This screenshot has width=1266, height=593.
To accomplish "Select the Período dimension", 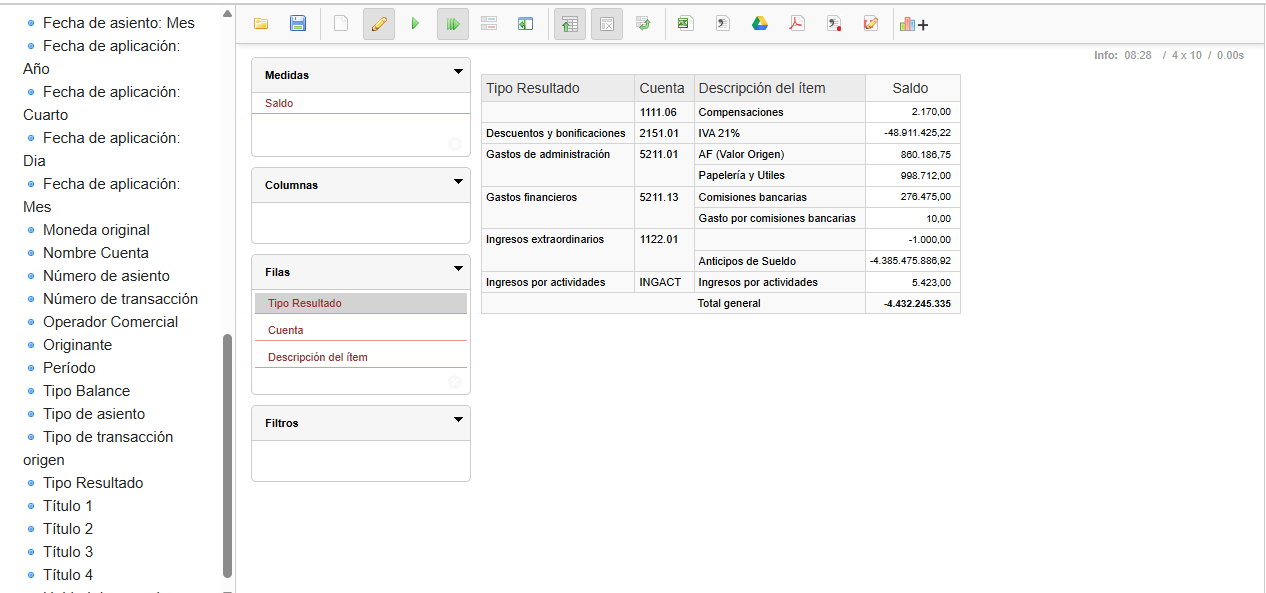I will [x=69, y=368].
